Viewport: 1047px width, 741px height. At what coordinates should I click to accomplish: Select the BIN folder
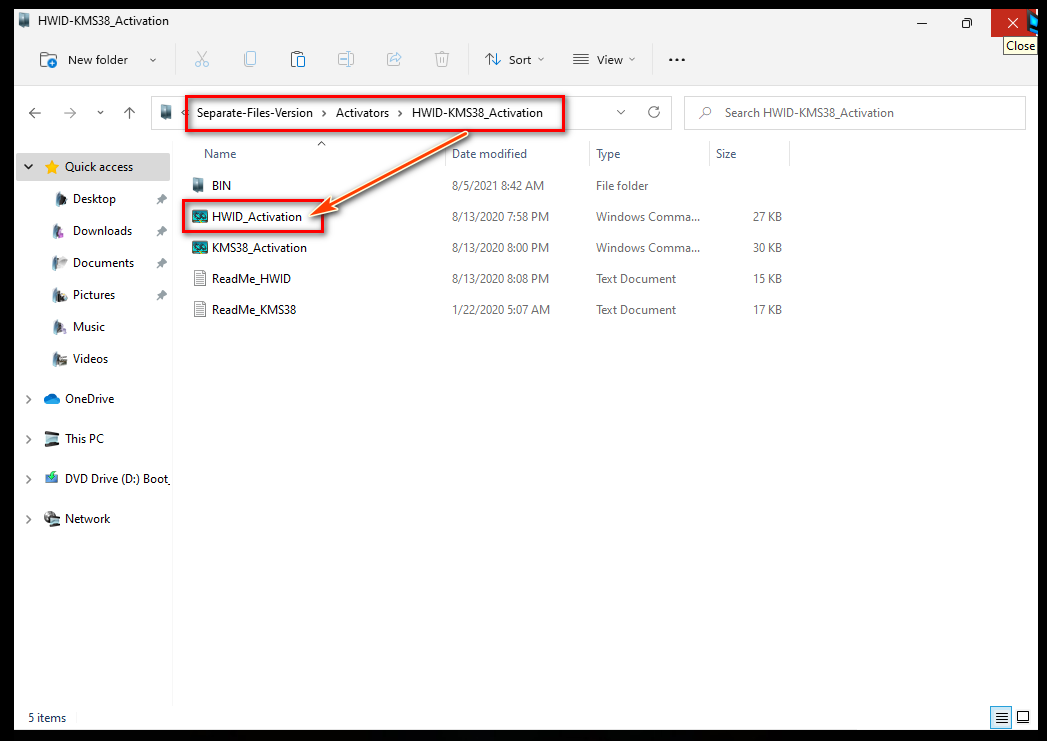(x=221, y=186)
